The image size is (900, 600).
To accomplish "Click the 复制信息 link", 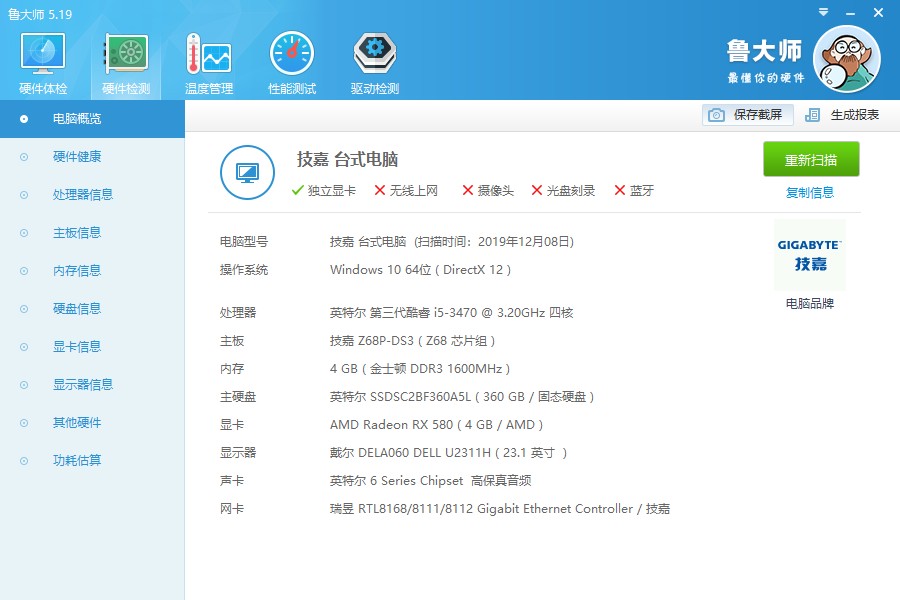I will tap(810, 190).
